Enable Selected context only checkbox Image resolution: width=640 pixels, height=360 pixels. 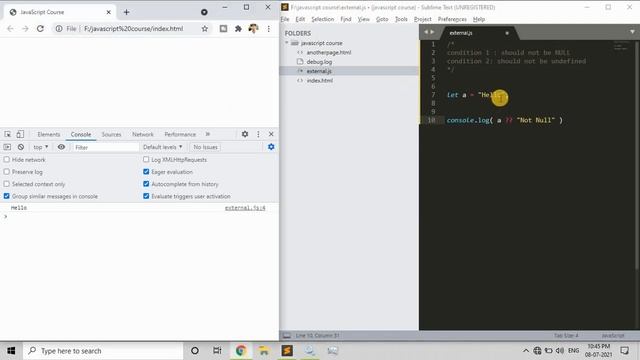pyautogui.click(x=7, y=184)
